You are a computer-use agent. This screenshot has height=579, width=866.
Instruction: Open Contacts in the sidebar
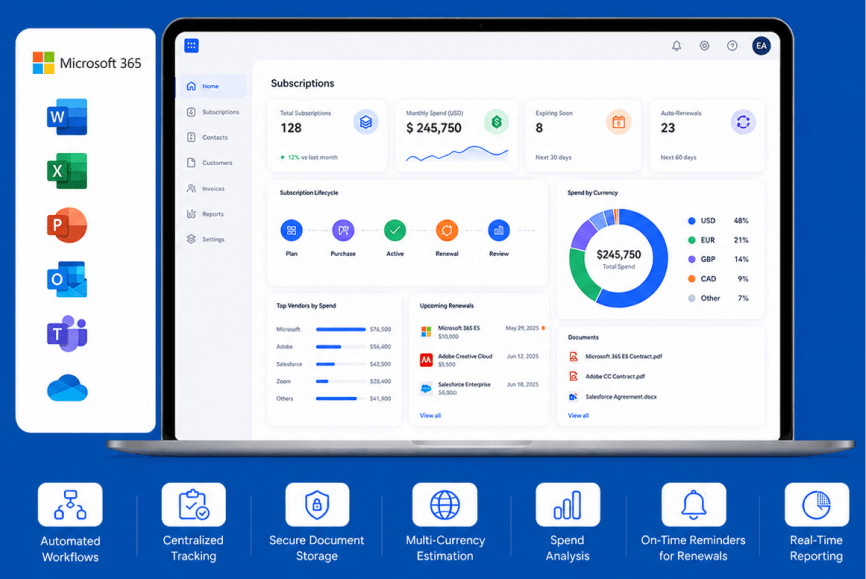pyautogui.click(x=208, y=138)
